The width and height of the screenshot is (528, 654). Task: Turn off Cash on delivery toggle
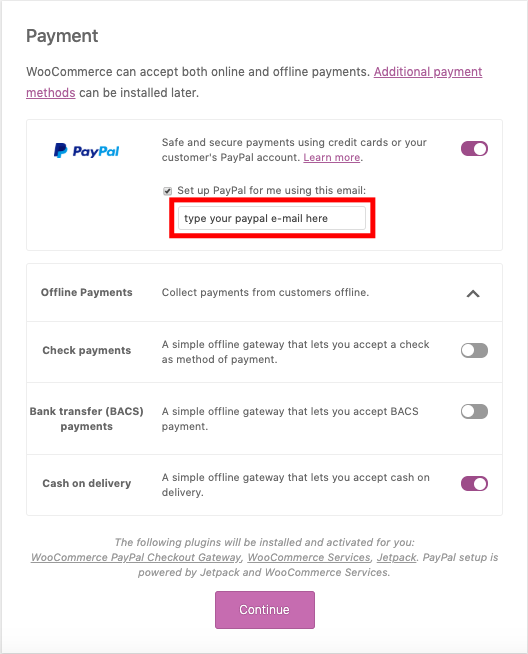pyautogui.click(x=474, y=484)
